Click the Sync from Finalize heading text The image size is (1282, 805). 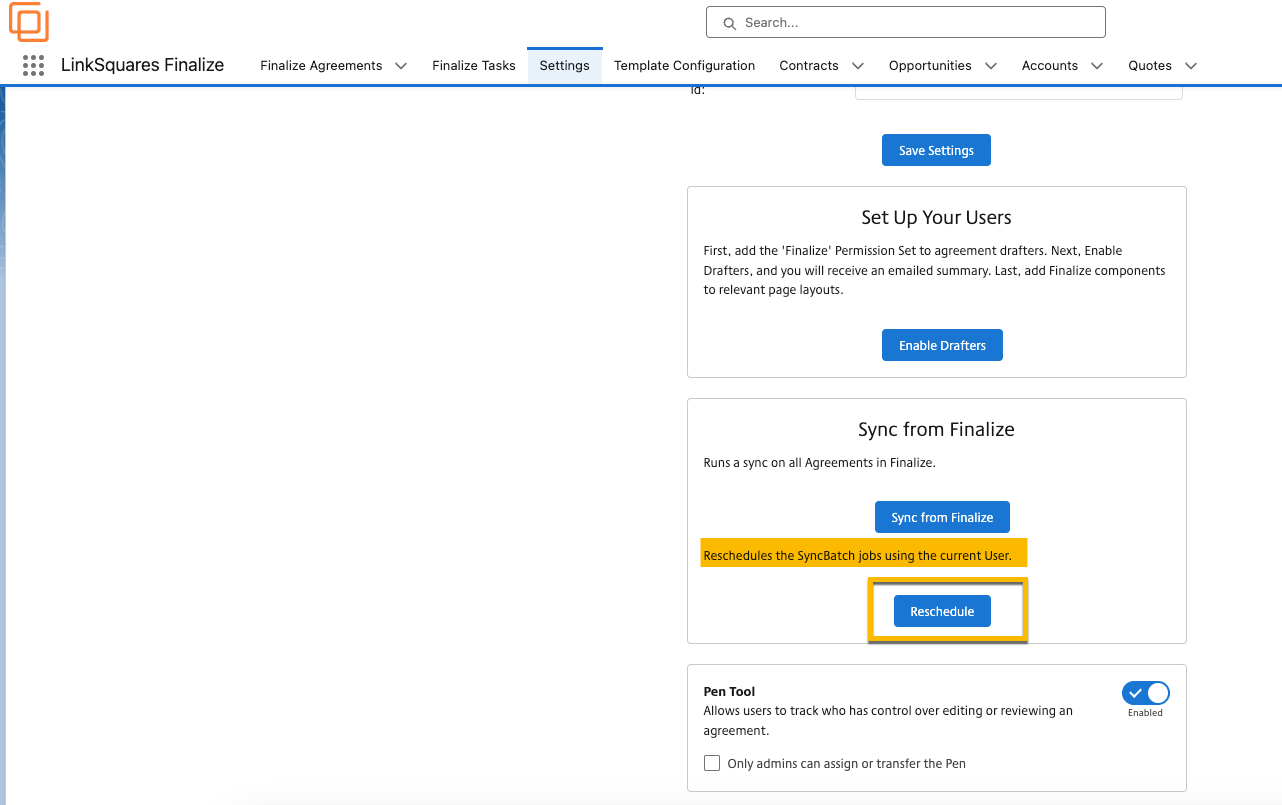tap(936, 429)
